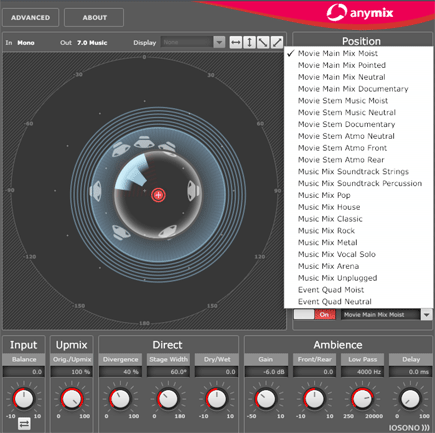Pick Music Mix Unplugged preset
The width and height of the screenshot is (435, 433).
pyautogui.click(x=359, y=278)
